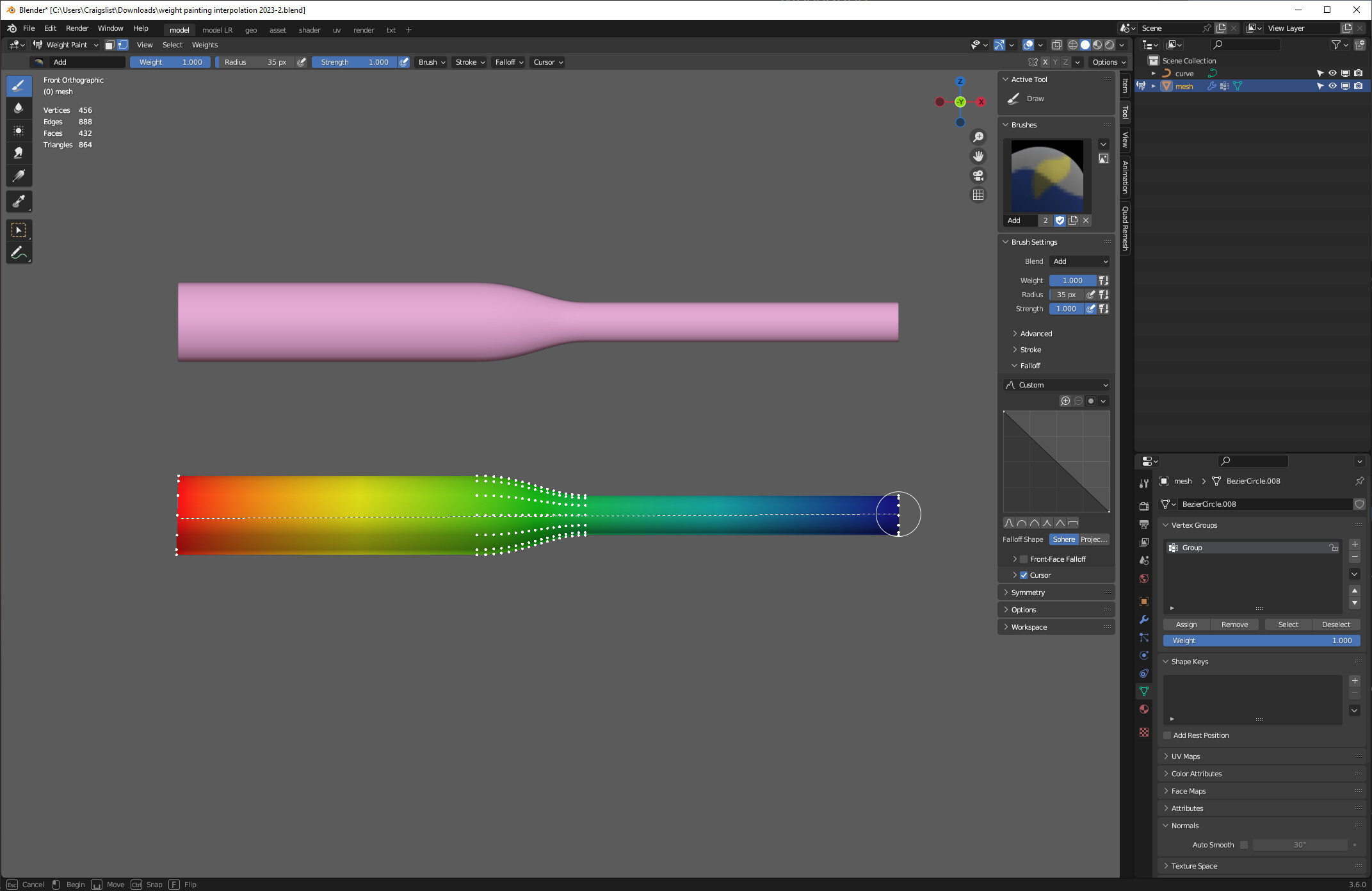Screen dimensions: 1372x891
Task: Remove the vertex group with minus
Action: 1355,557
